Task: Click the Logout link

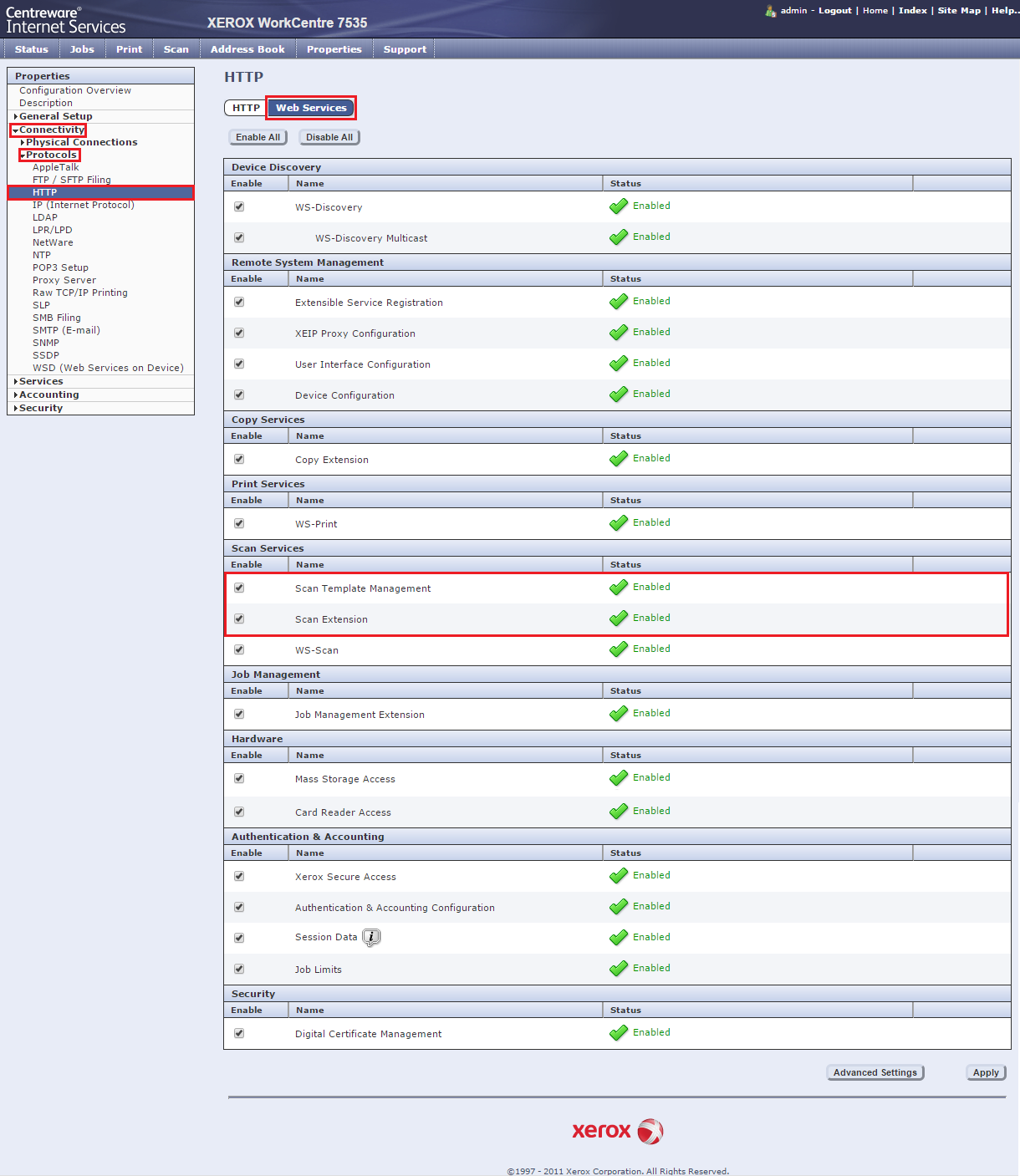Action: click(x=834, y=11)
